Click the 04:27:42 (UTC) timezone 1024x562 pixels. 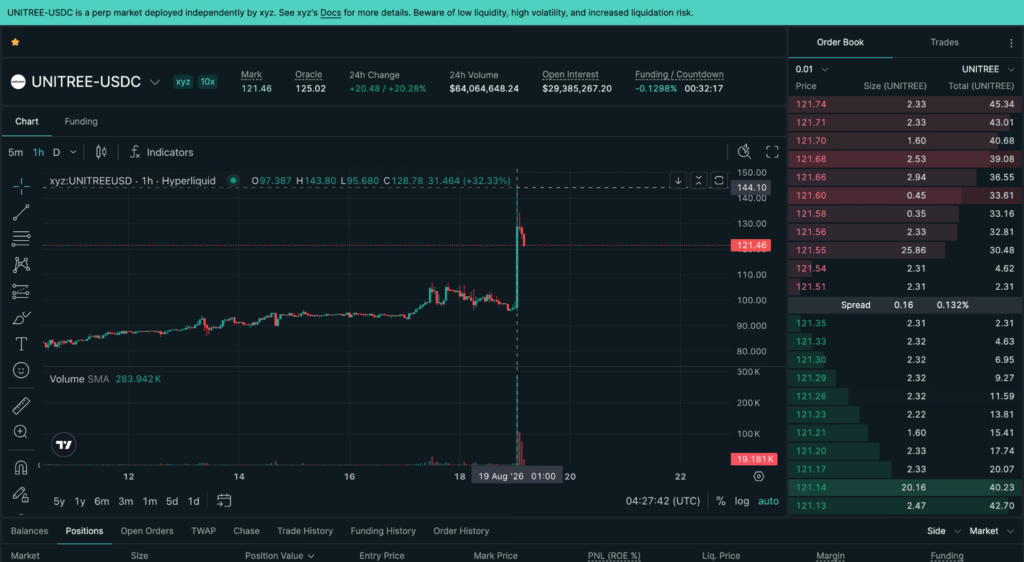663,501
